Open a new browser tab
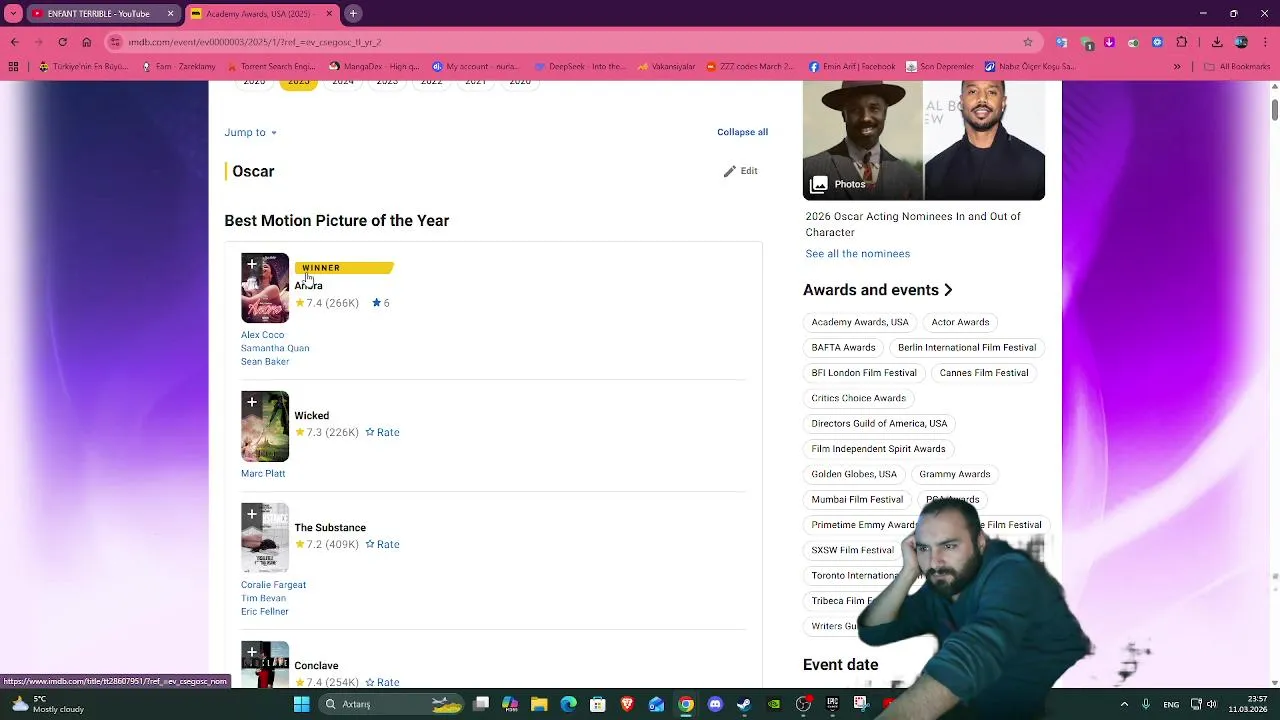Image resolution: width=1280 pixels, height=720 pixels. [353, 14]
